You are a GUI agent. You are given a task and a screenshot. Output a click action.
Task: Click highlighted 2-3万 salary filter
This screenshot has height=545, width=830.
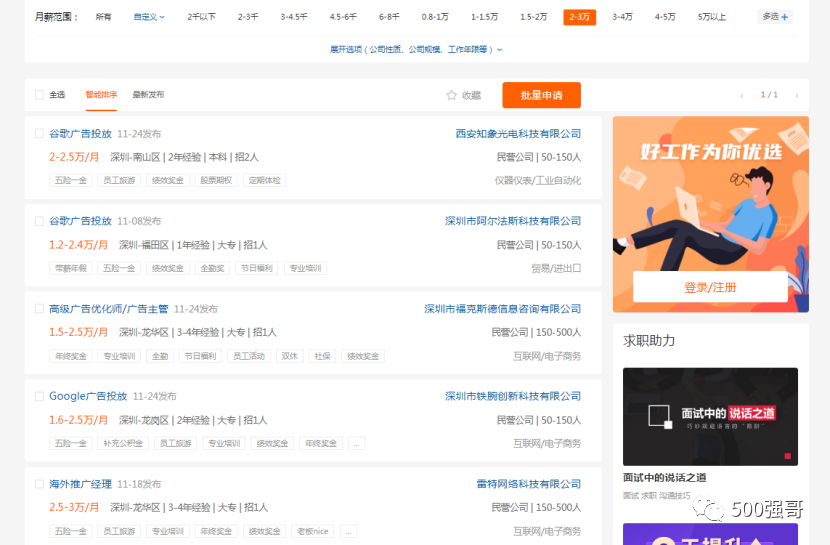[x=580, y=17]
